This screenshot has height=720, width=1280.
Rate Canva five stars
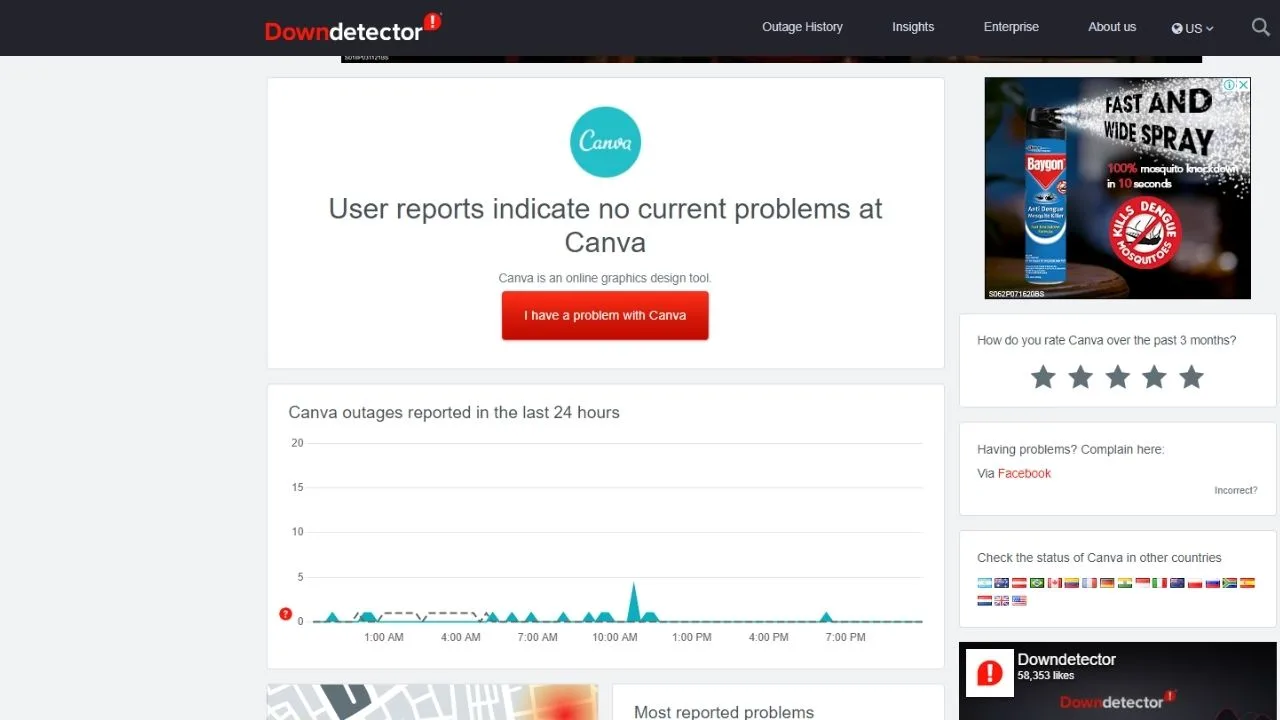click(1191, 377)
